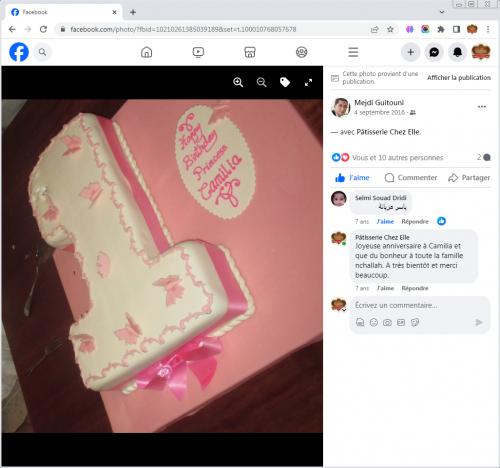Image resolution: width=500 pixels, height=468 pixels.
Task: Open Messenger chats
Action: click(x=434, y=52)
